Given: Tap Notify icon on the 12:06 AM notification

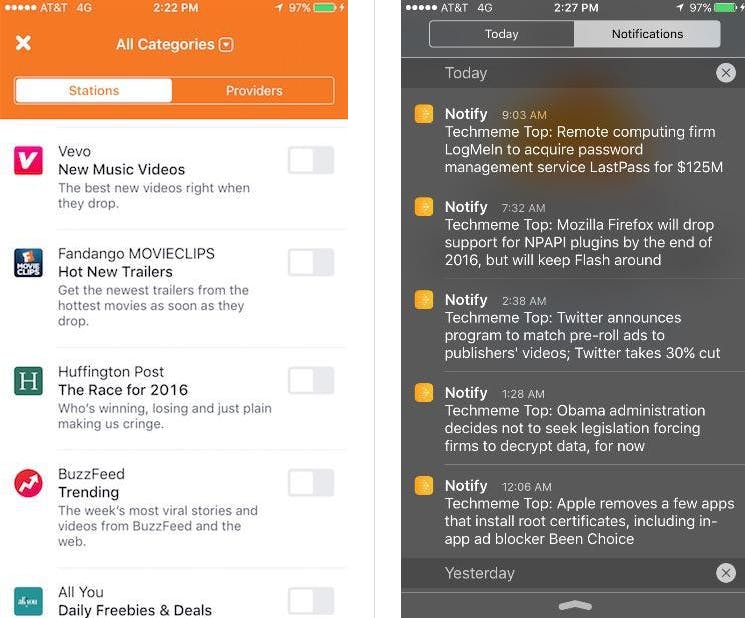Looking at the screenshot, I should pos(424,486).
